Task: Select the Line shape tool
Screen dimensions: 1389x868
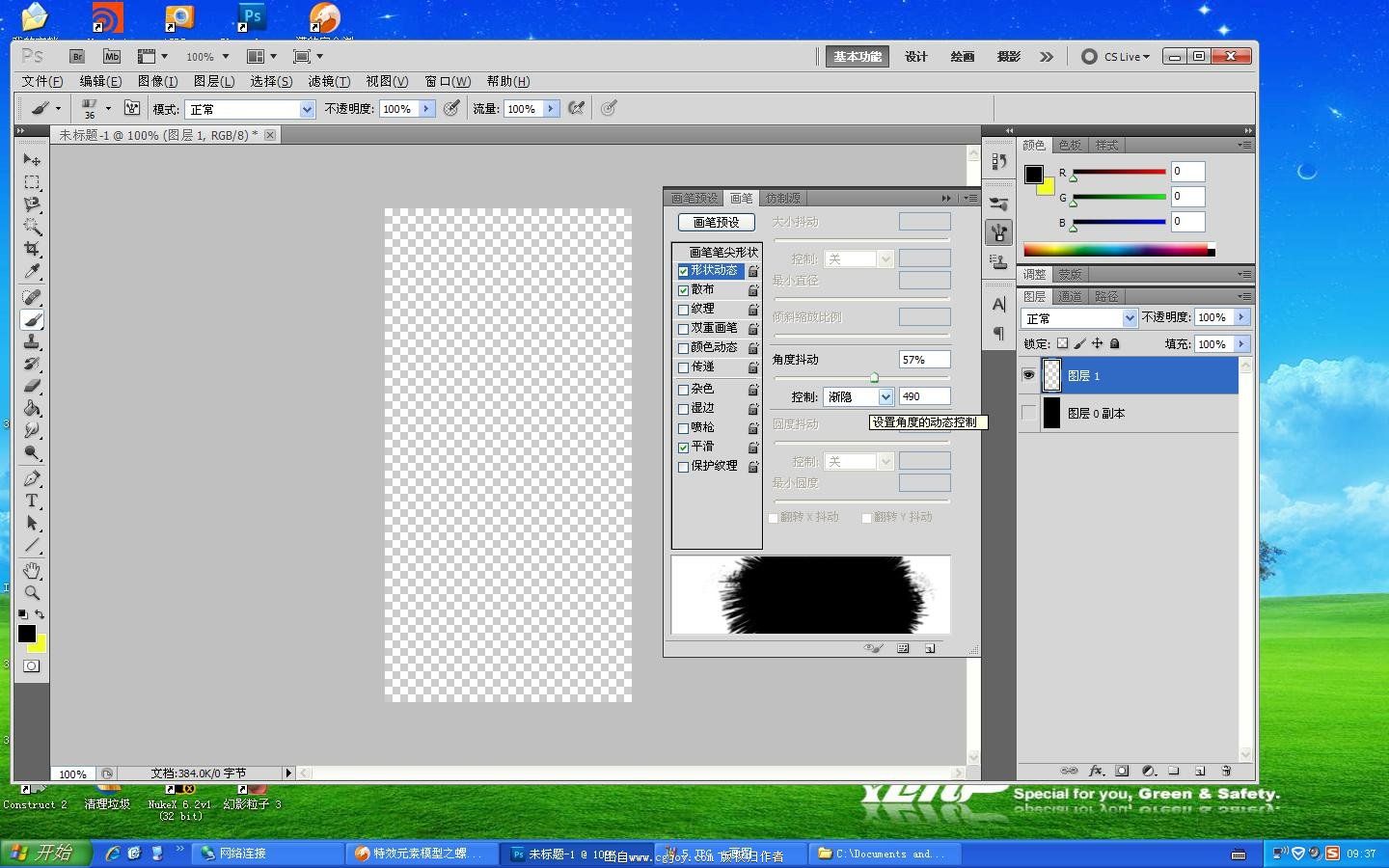Action: (32, 545)
